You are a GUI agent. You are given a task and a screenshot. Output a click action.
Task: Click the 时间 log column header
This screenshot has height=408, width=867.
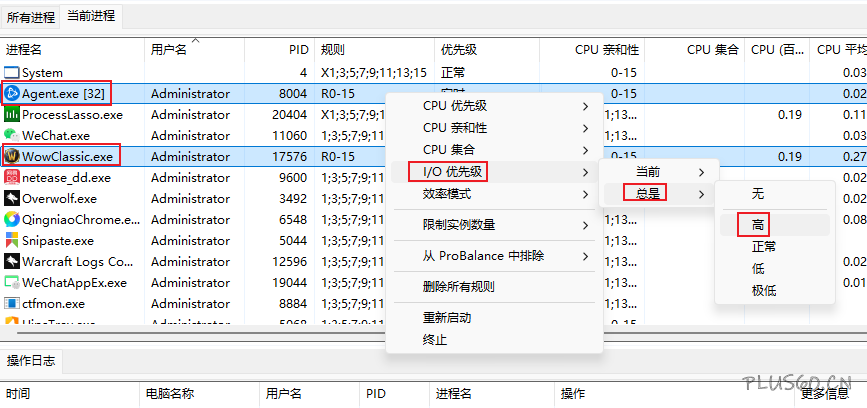(x=70, y=394)
